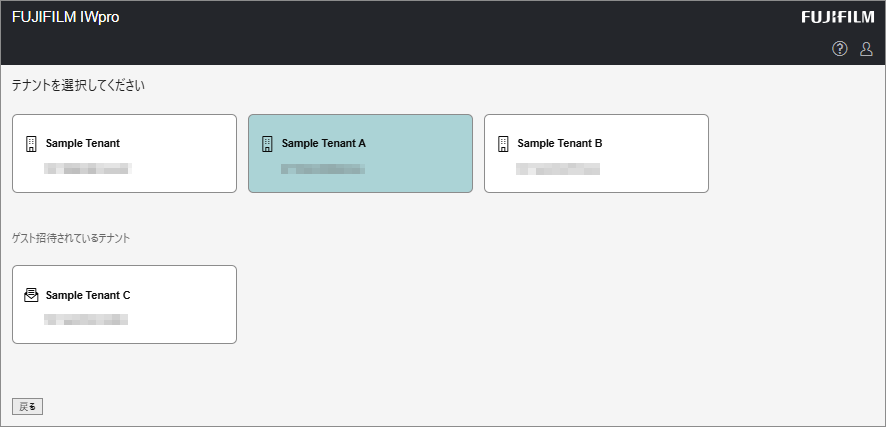Click building icon beside Sample Tenant A
The width and height of the screenshot is (886, 427).
pos(267,143)
